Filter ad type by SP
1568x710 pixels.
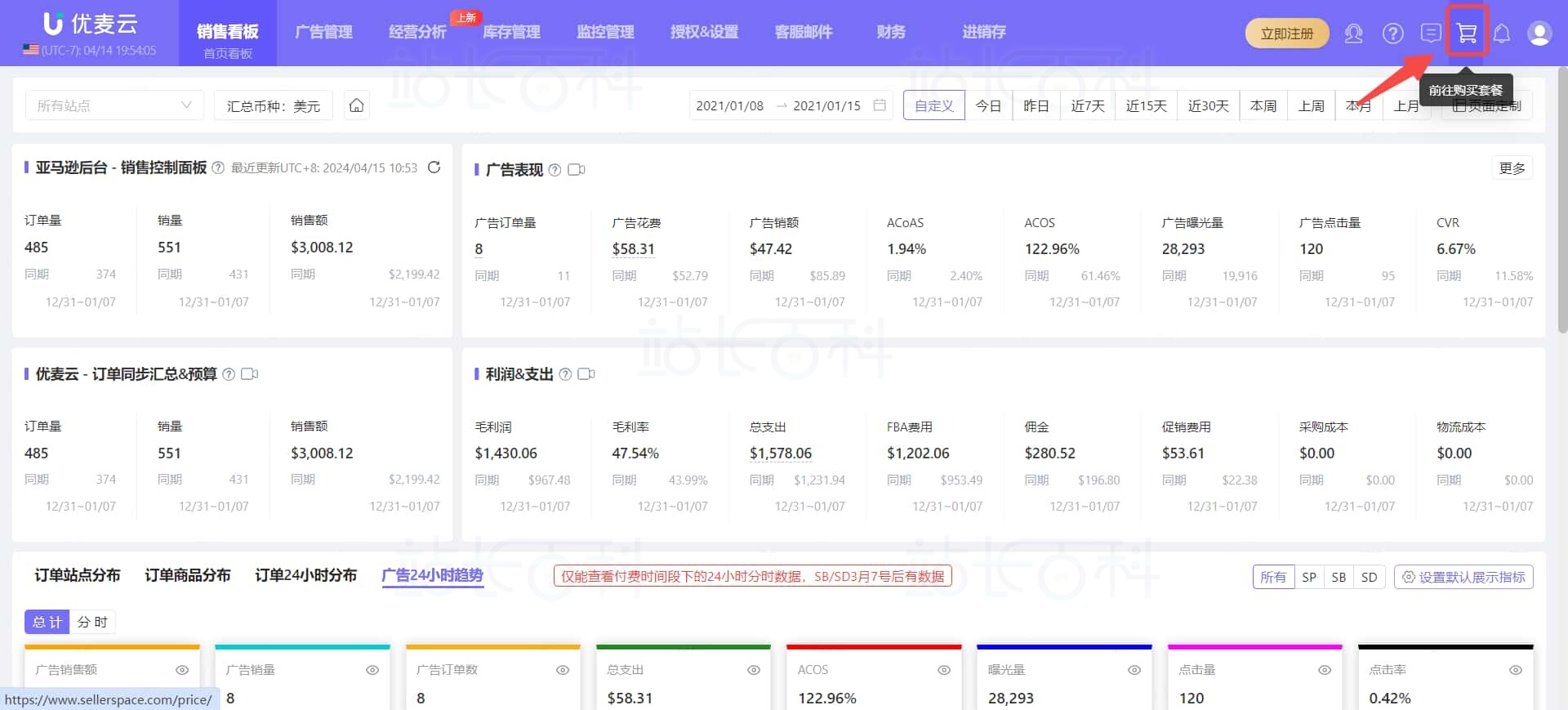[x=1309, y=578]
